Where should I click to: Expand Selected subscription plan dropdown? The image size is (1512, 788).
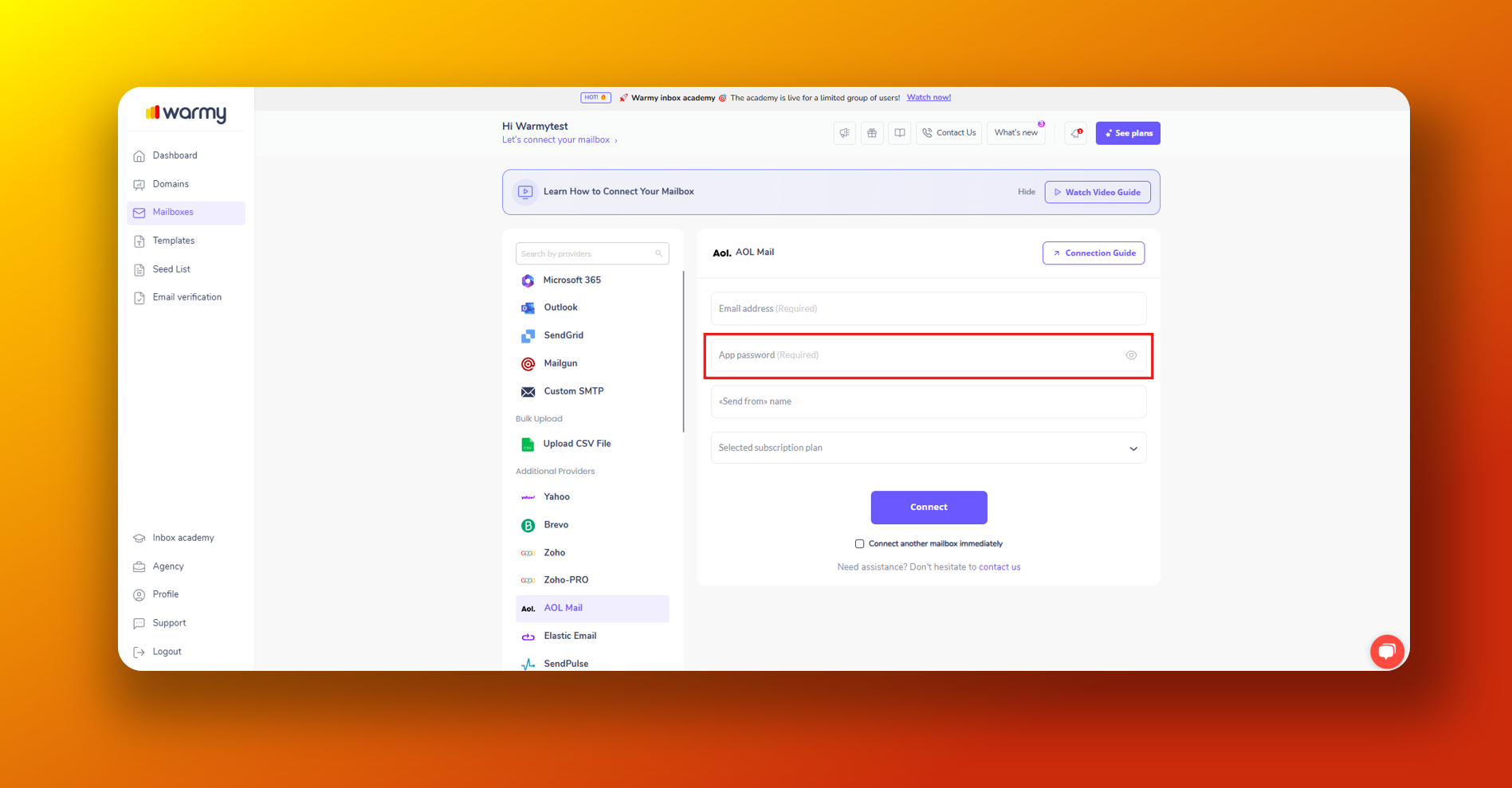tap(929, 448)
